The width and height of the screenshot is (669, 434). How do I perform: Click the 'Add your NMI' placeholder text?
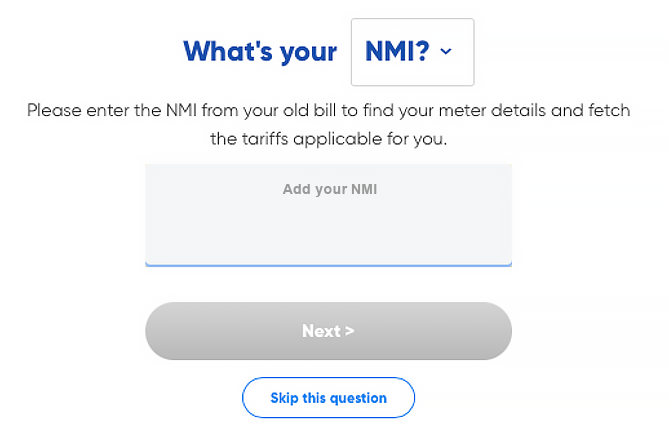(x=330, y=189)
